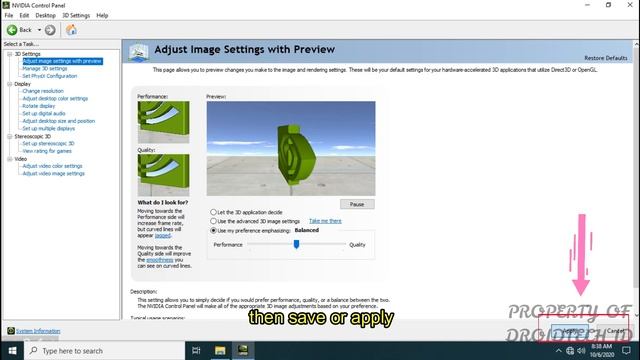Viewport: 640px width, 360px height.
Task: Collapse the Video tree node
Action: (x=9, y=159)
